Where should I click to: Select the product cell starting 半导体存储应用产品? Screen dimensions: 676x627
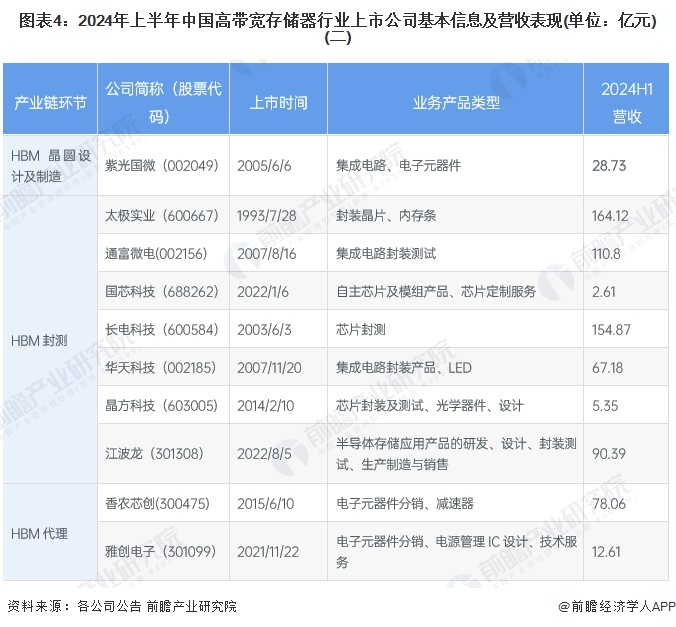point(456,453)
